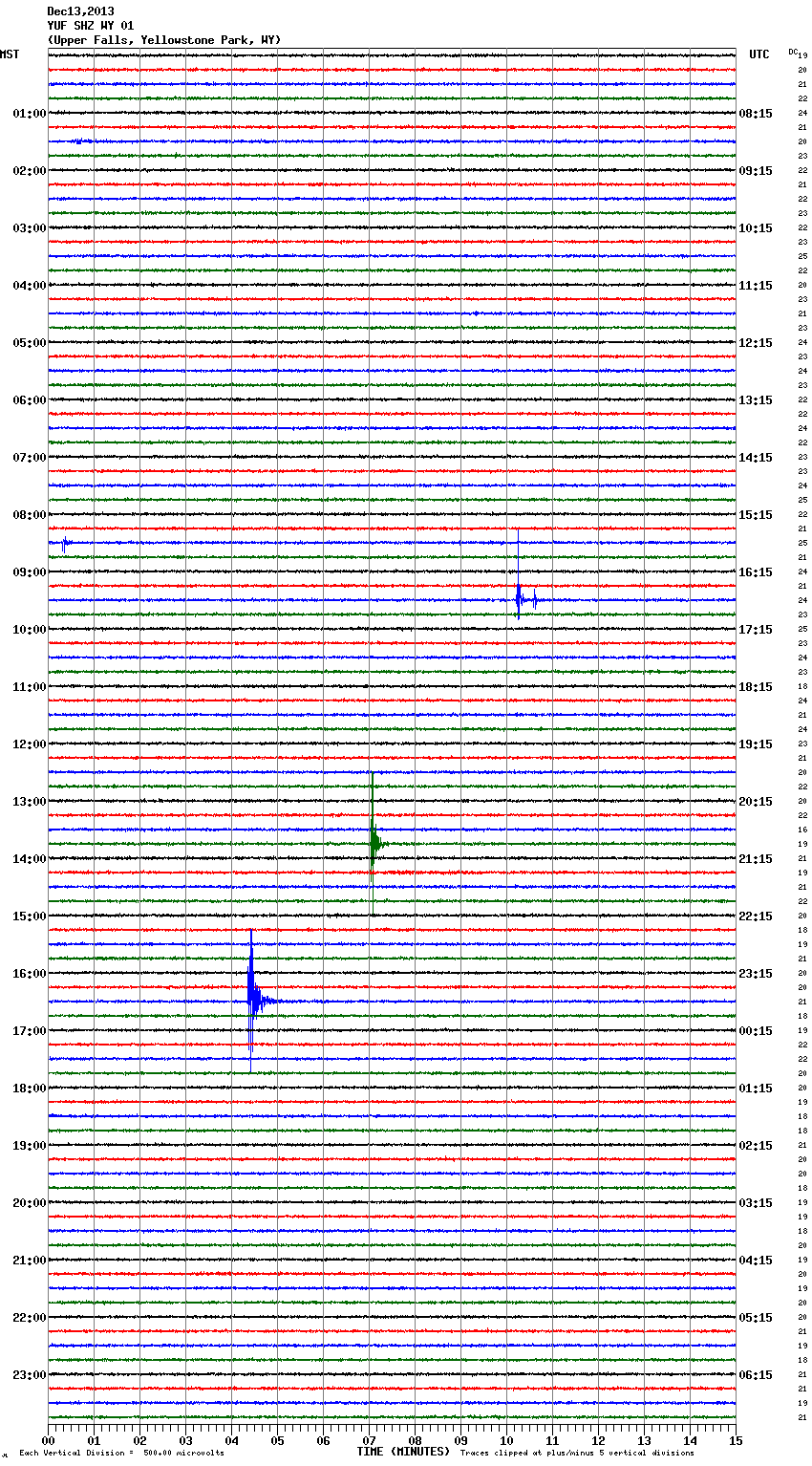Click the 02:15 UTC time label

point(756,1146)
